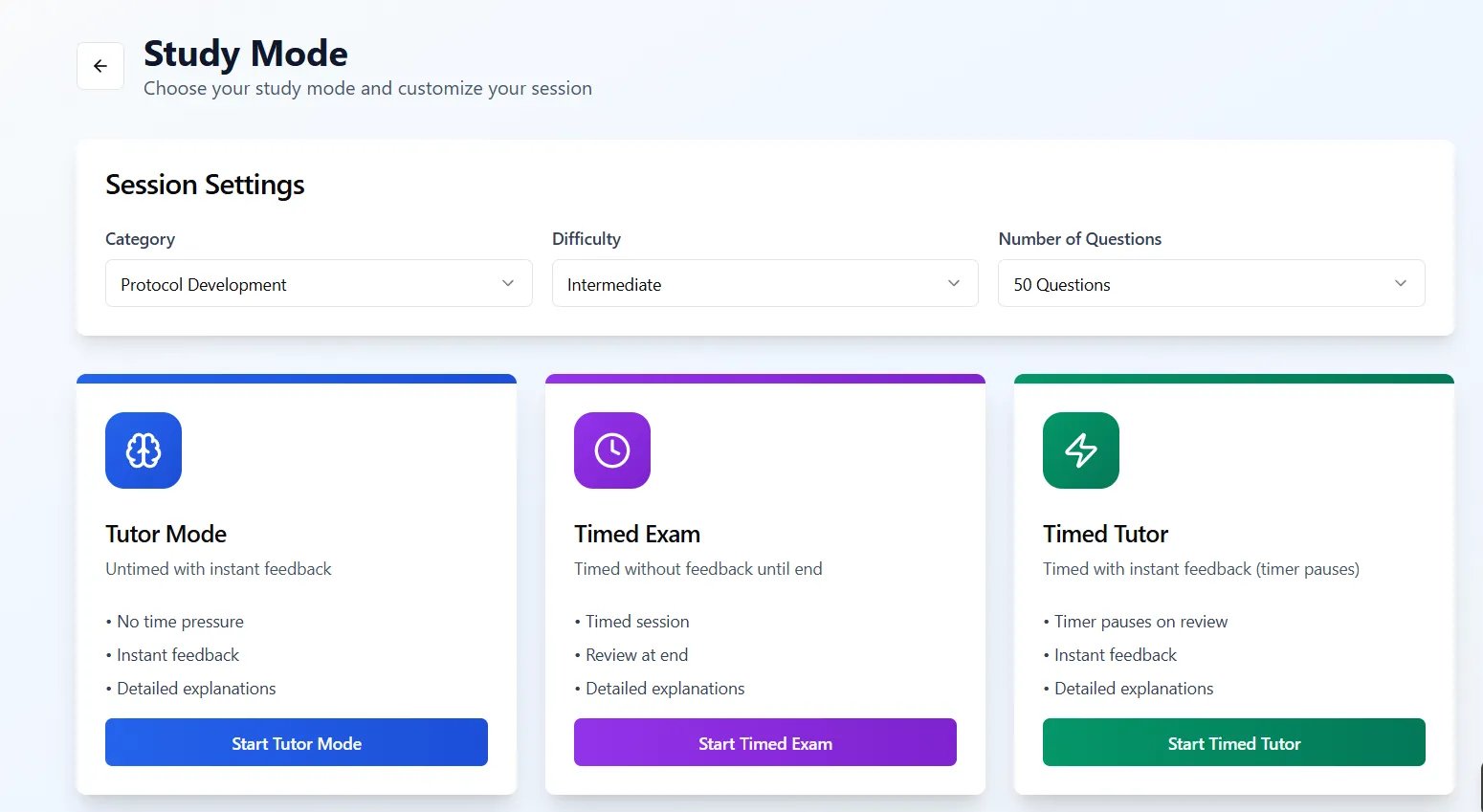
Task: Select the brain icon on Tutor Mode card
Action: [144, 450]
